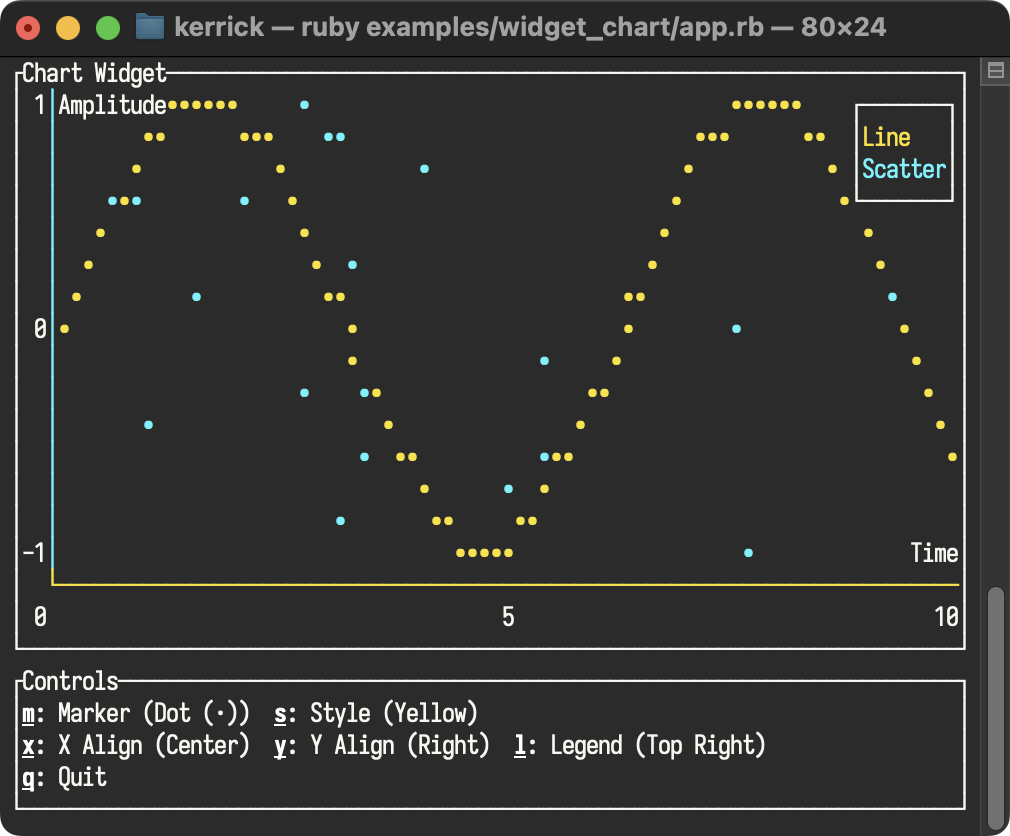Click the x-axis value '5'
The width and height of the screenshot is (1010, 836).
(x=508, y=617)
